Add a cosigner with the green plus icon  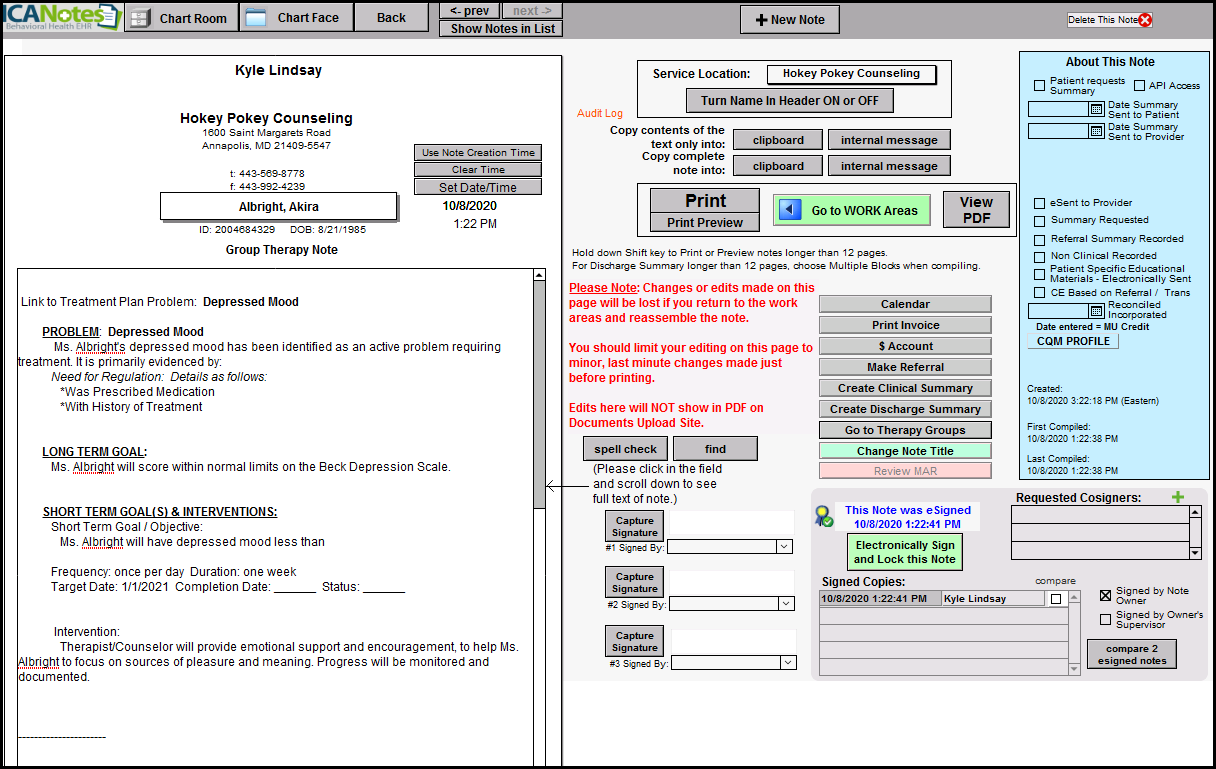[x=1177, y=497]
